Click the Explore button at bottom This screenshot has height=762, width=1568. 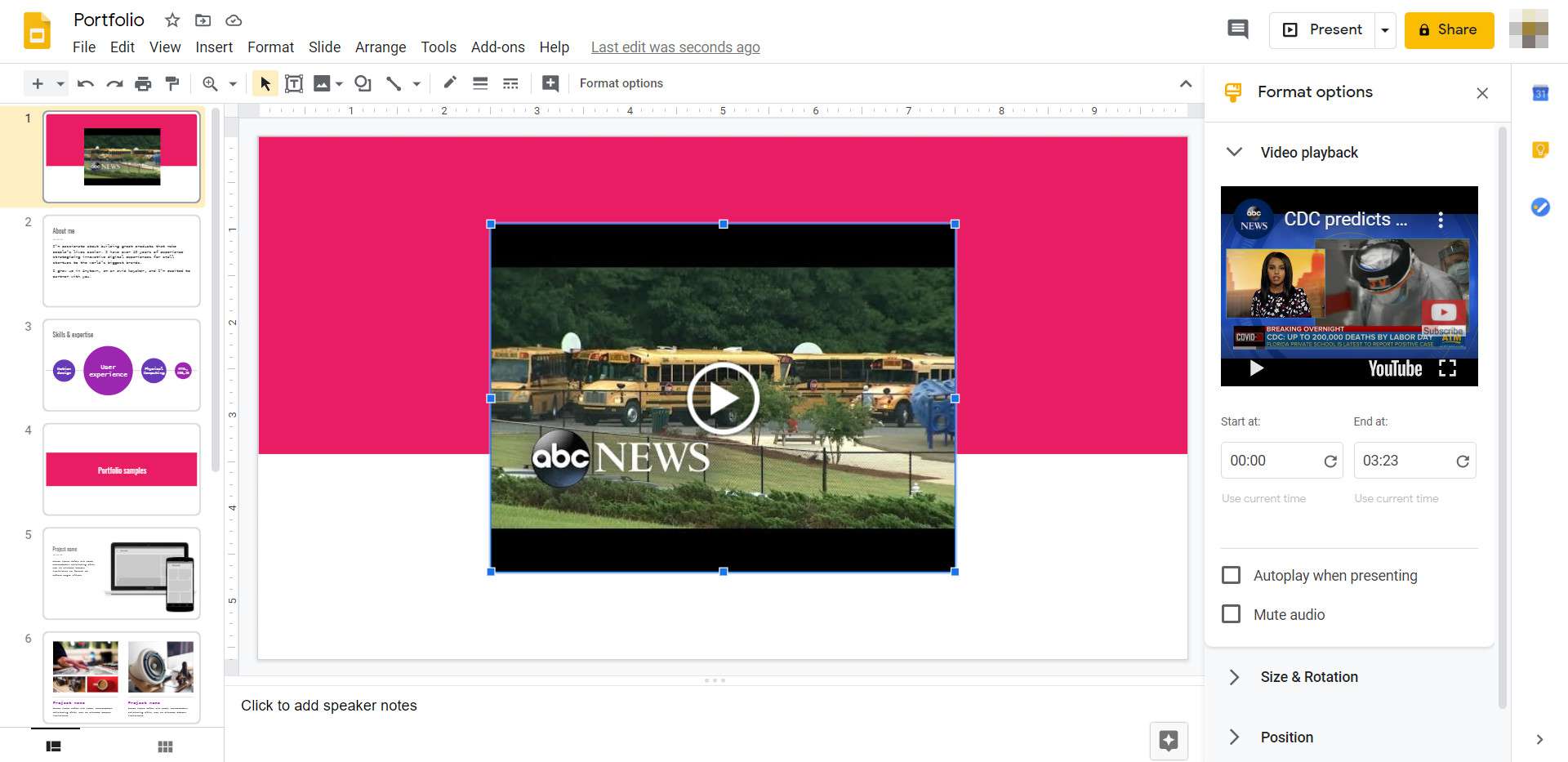(1169, 741)
